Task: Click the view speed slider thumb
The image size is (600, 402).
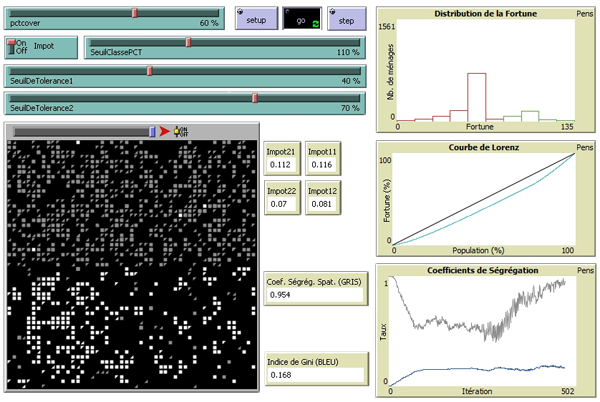Action: [152, 132]
